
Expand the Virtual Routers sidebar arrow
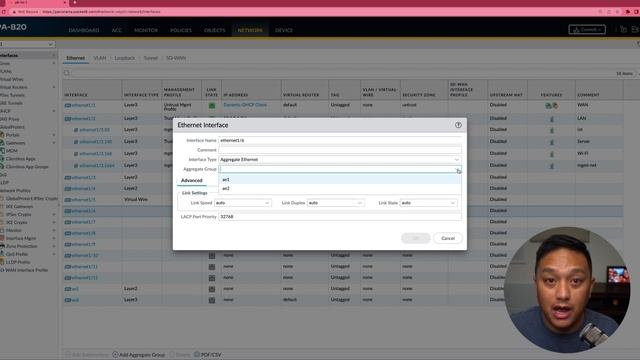pyautogui.click(x=53, y=87)
